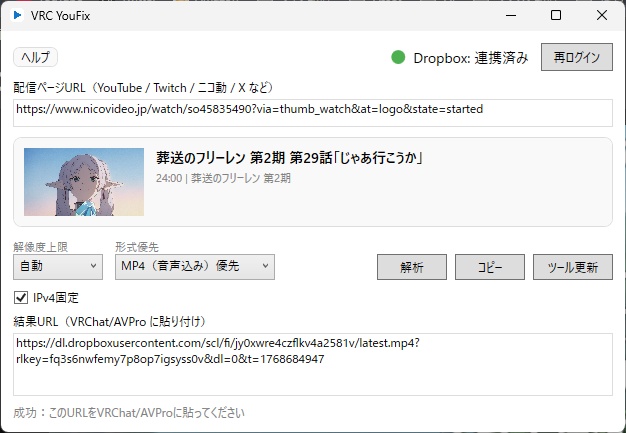Viewport: 626px width, 433px height.
Task: Click the VRC YouFix app icon in title bar
Action: tap(17, 15)
